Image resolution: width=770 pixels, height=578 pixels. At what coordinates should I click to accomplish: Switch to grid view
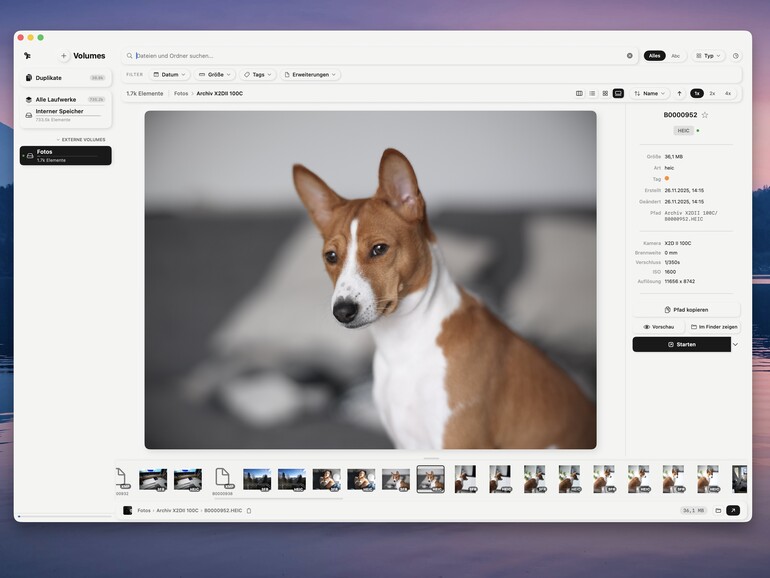pos(605,93)
